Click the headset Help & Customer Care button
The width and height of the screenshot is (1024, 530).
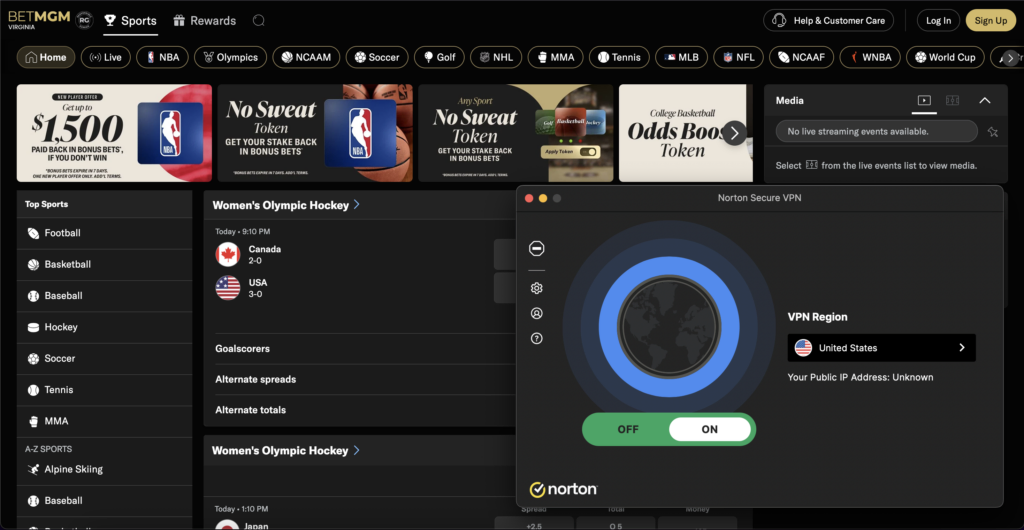(x=828, y=20)
